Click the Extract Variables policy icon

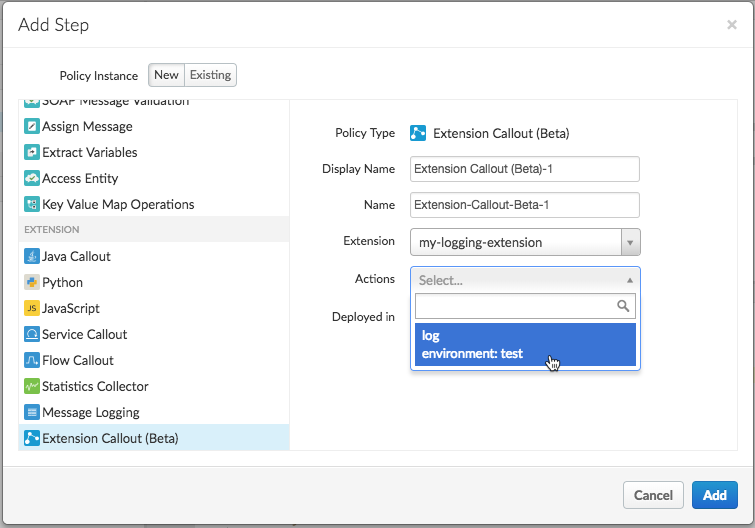click(32, 153)
